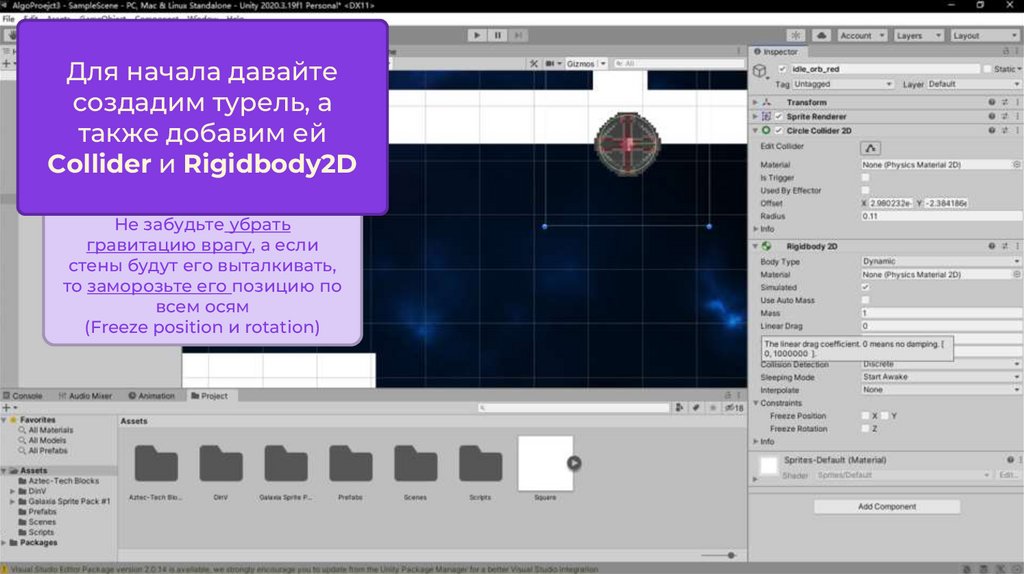The image size is (1024, 574).
Task: Click the Collab sun-shaped toolbar icon
Action: pos(795,35)
